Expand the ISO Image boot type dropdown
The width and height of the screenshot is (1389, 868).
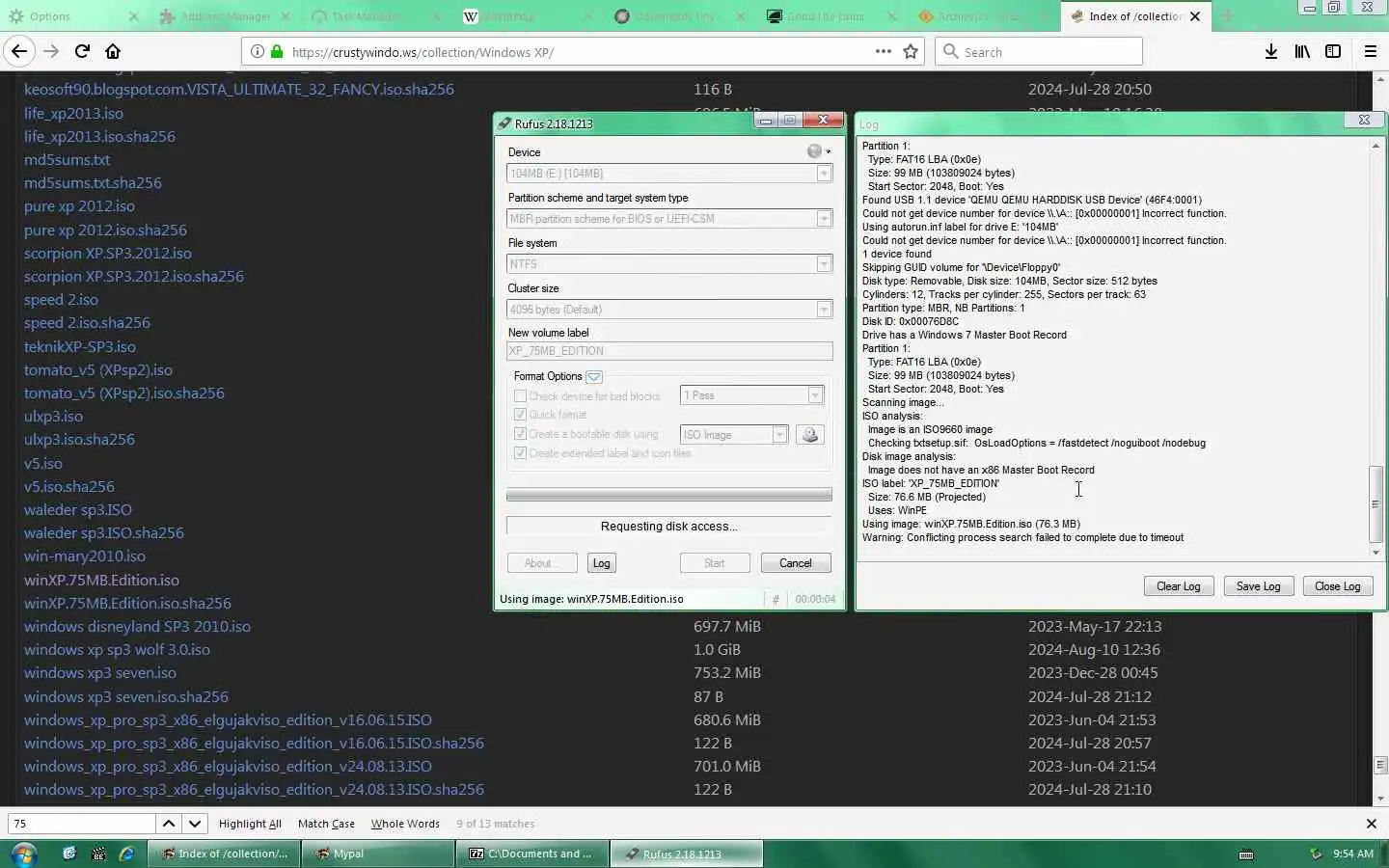pos(779,435)
